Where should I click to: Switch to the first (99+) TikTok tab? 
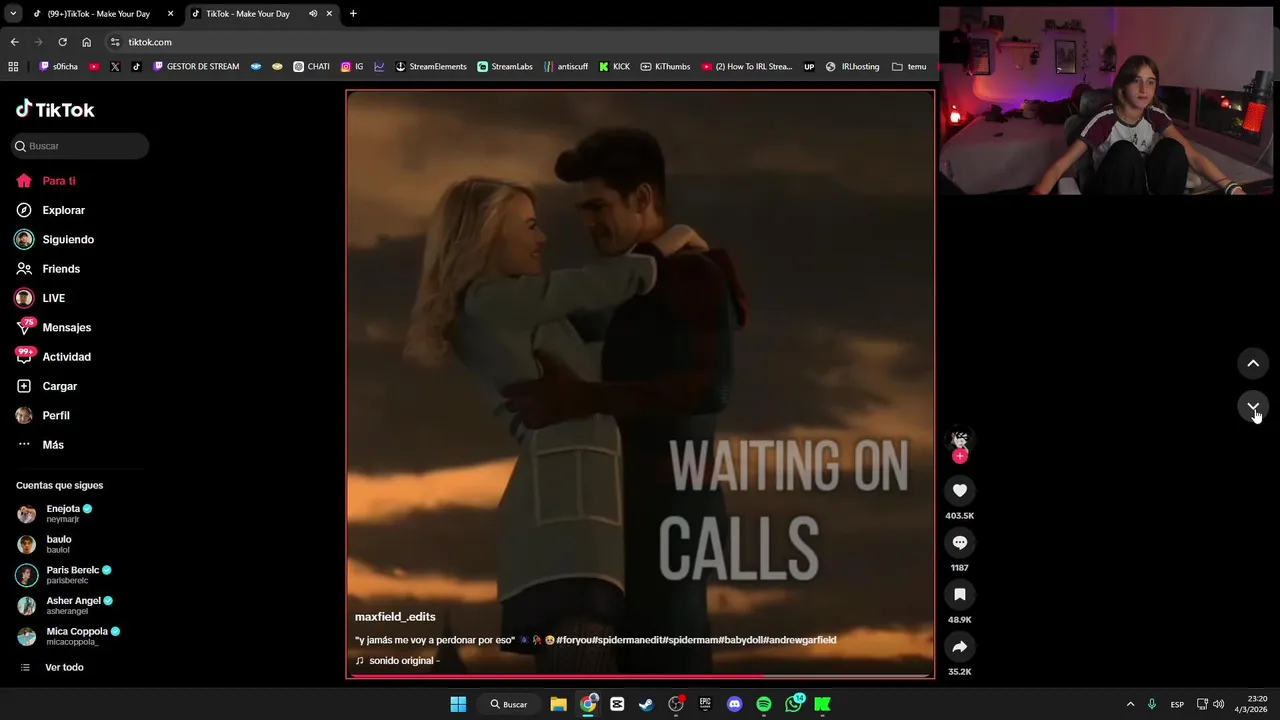100,14
